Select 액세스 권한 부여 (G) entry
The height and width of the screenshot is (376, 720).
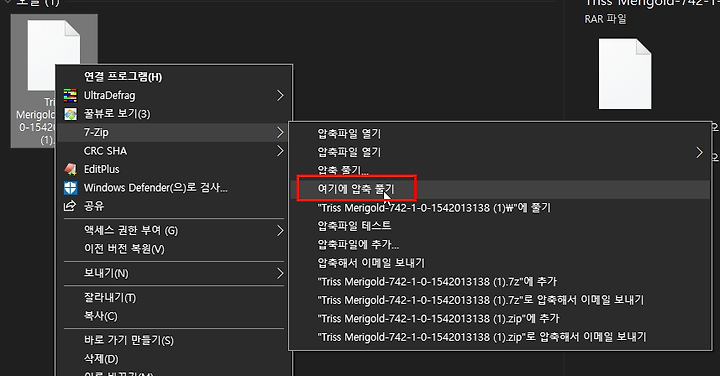pyautogui.click(x=174, y=230)
